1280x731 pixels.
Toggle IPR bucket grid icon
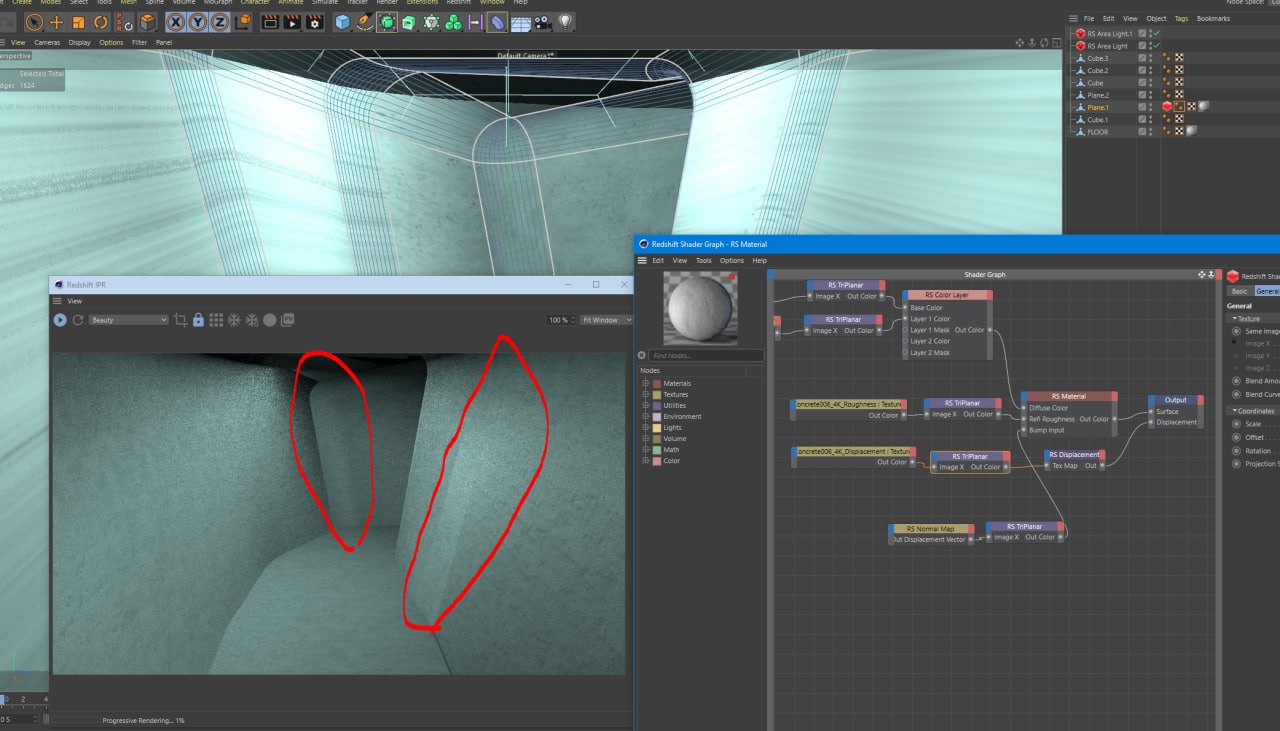(216, 320)
